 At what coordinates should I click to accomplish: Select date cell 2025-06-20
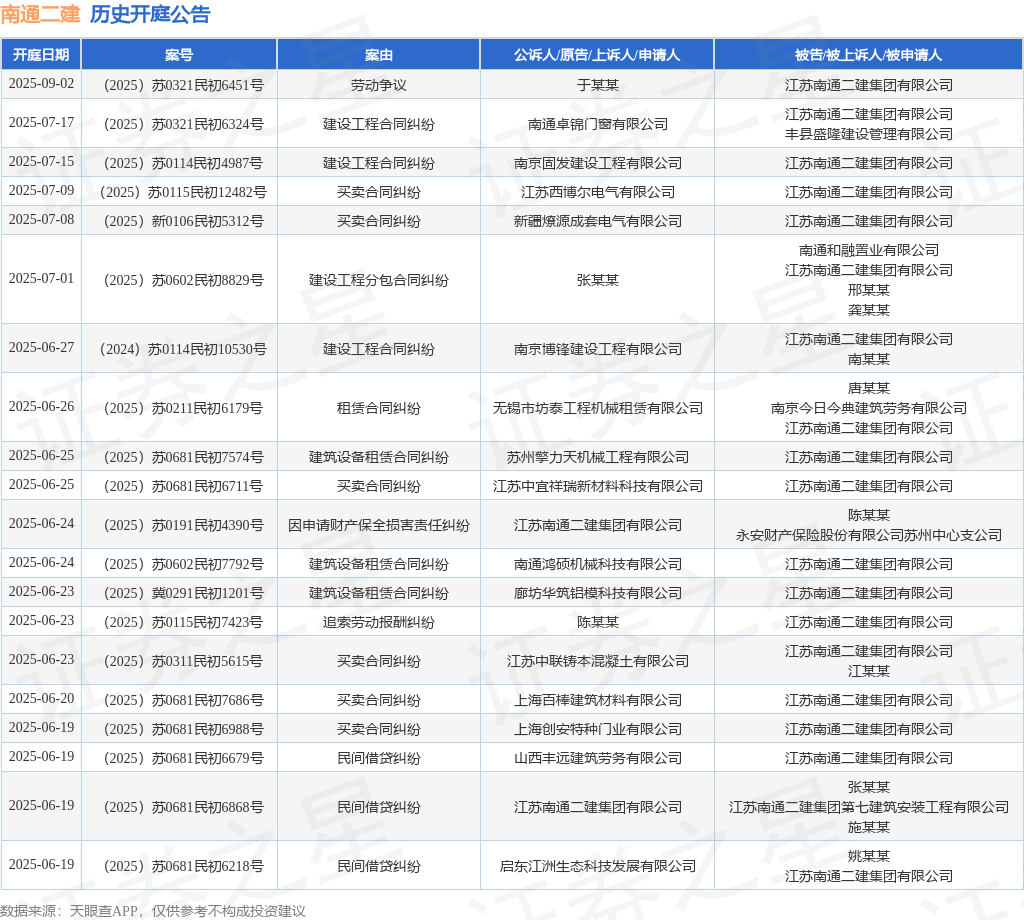click(41, 699)
